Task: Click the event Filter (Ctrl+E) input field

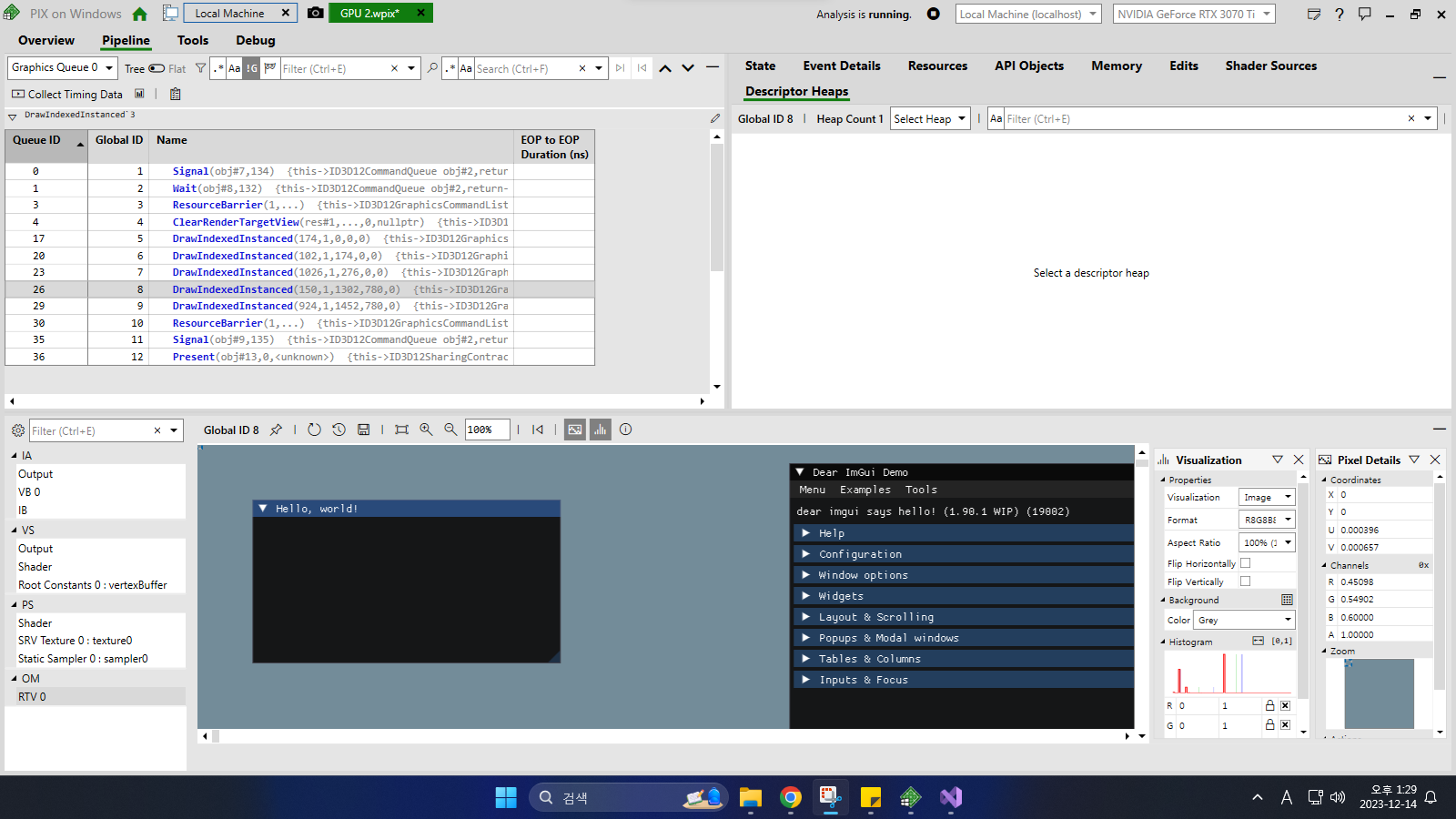Action: (334, 68)
